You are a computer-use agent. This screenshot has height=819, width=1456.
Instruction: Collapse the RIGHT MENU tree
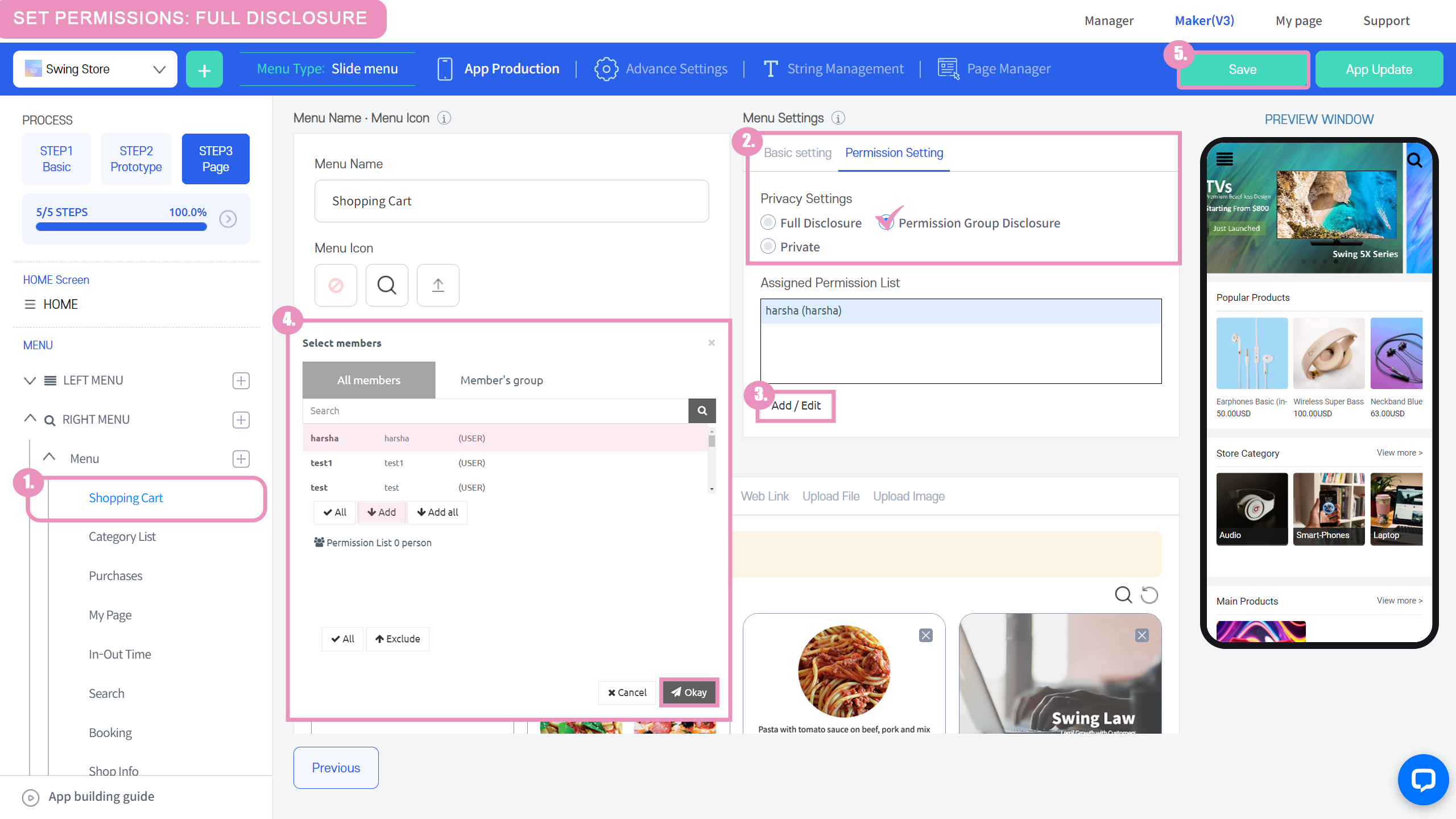30,419
